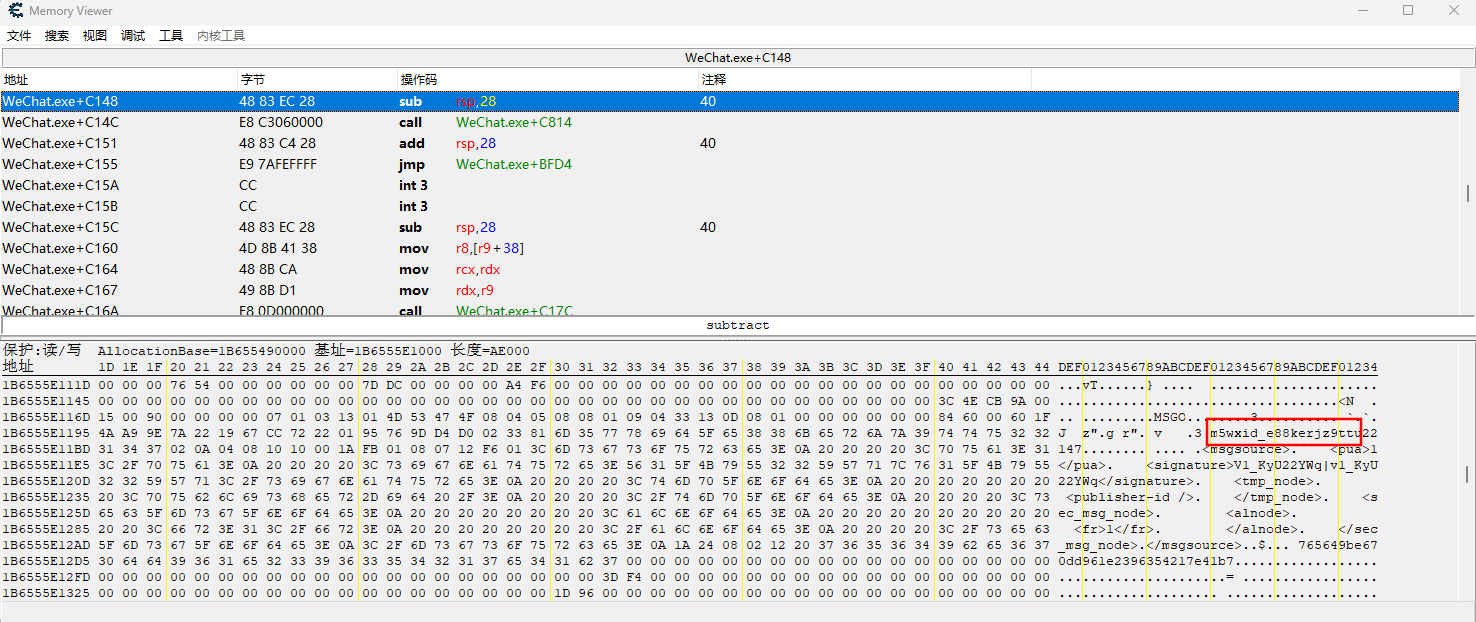
Task: Click the disassembler vertical scrollbar thumb
Action: (x=1467, y=194)
